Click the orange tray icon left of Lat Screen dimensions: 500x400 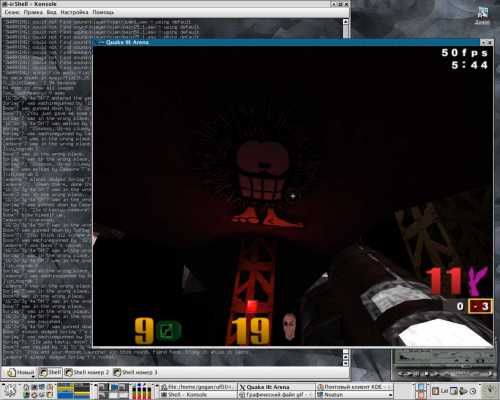pos(435,391)
